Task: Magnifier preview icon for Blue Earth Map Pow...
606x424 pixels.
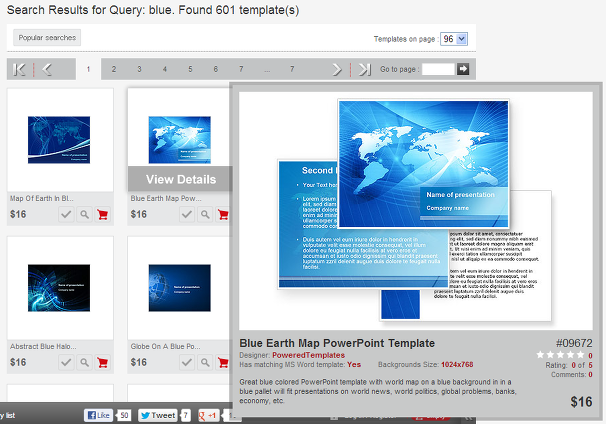Action: [x=205, y=214]
